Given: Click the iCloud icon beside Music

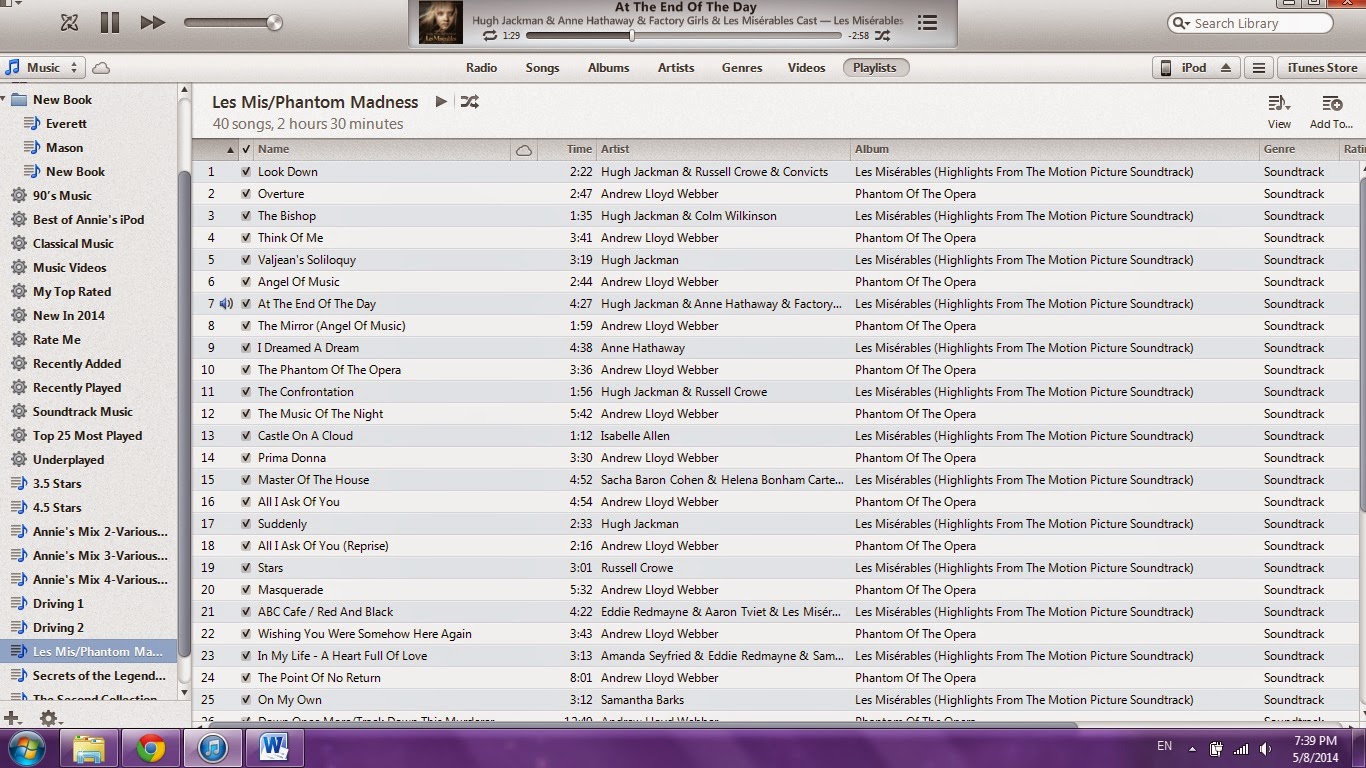Looking at the screenshot, I should click(x=101, y=68).
